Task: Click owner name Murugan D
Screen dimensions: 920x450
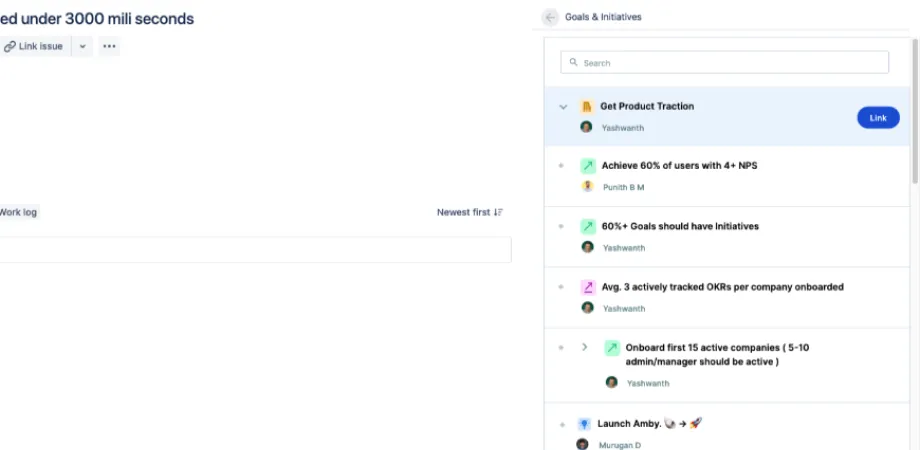Action: click(x=620, y=445)
